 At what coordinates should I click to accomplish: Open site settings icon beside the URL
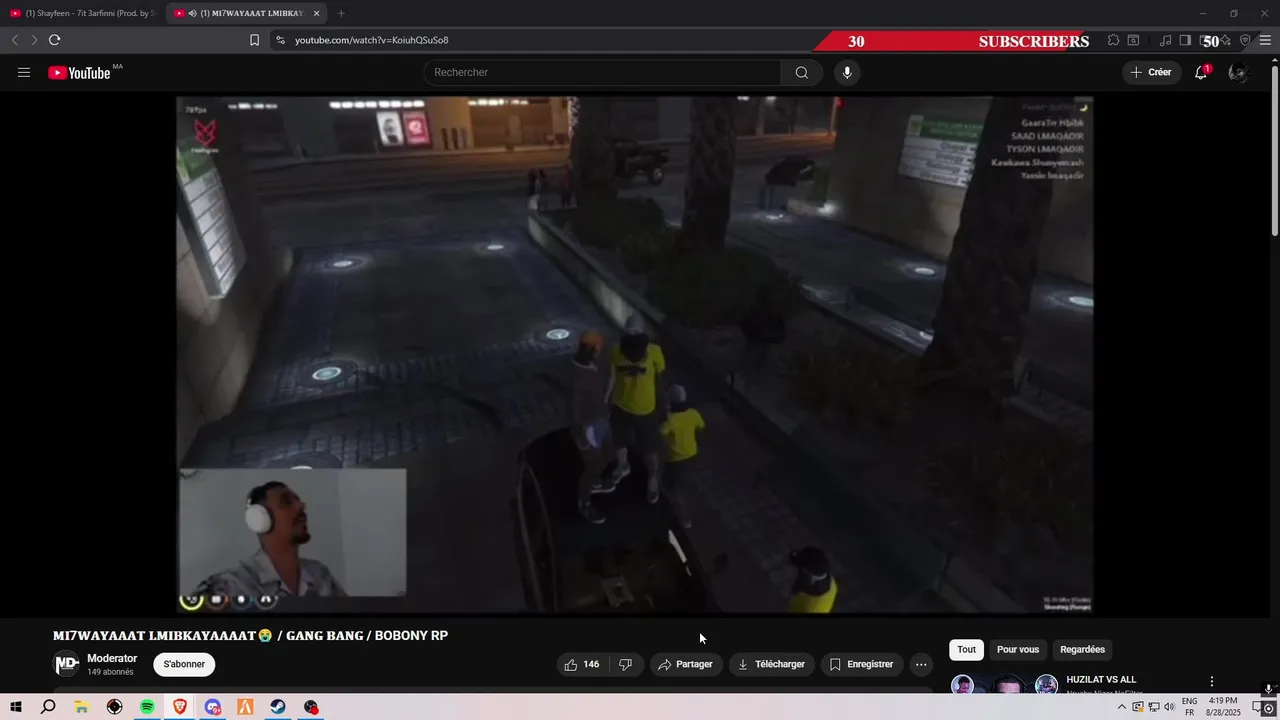tap(280, 40)
